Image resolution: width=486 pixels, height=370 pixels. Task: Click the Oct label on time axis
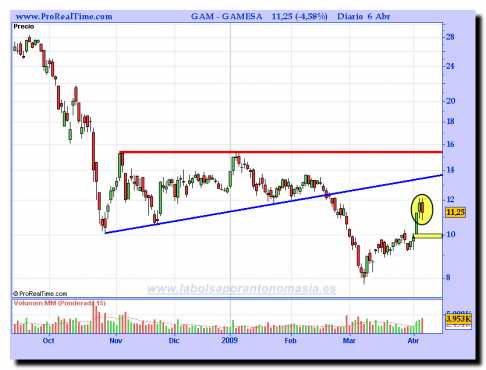48,340
